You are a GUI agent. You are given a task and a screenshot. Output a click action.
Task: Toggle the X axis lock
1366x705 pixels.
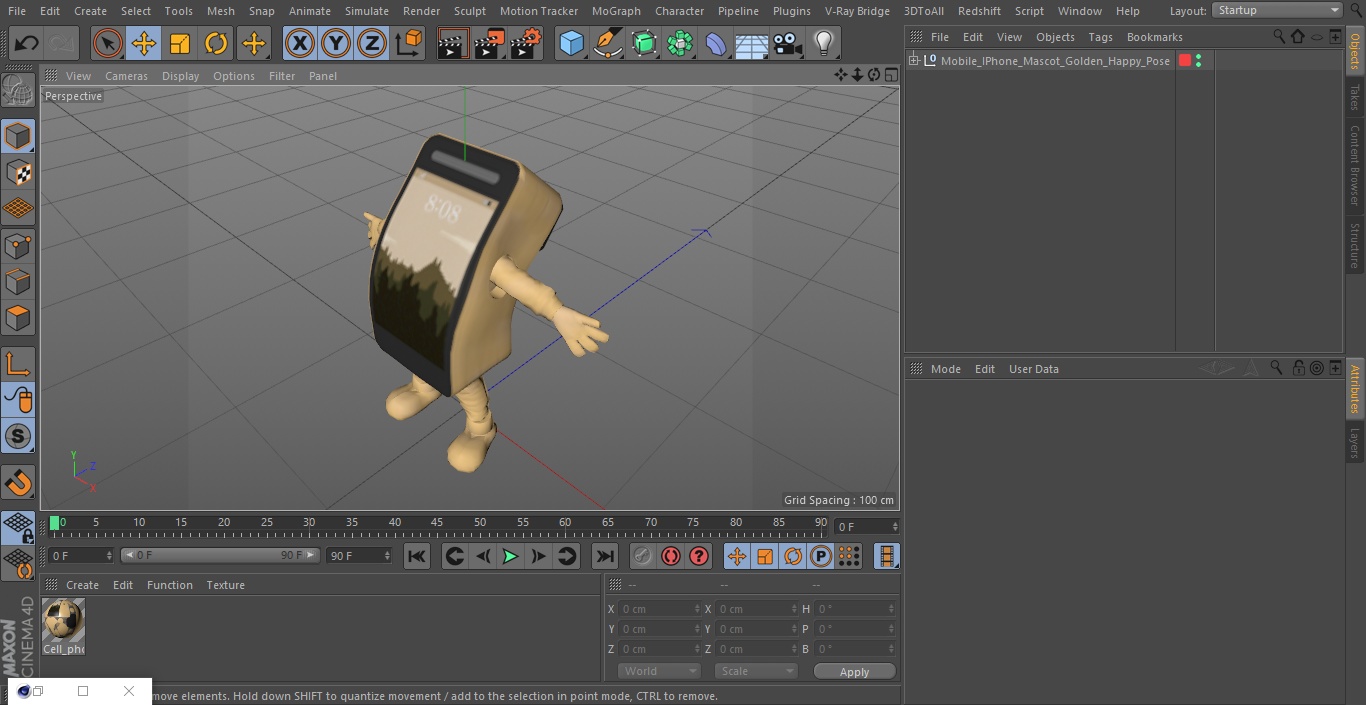click(300, 43)
